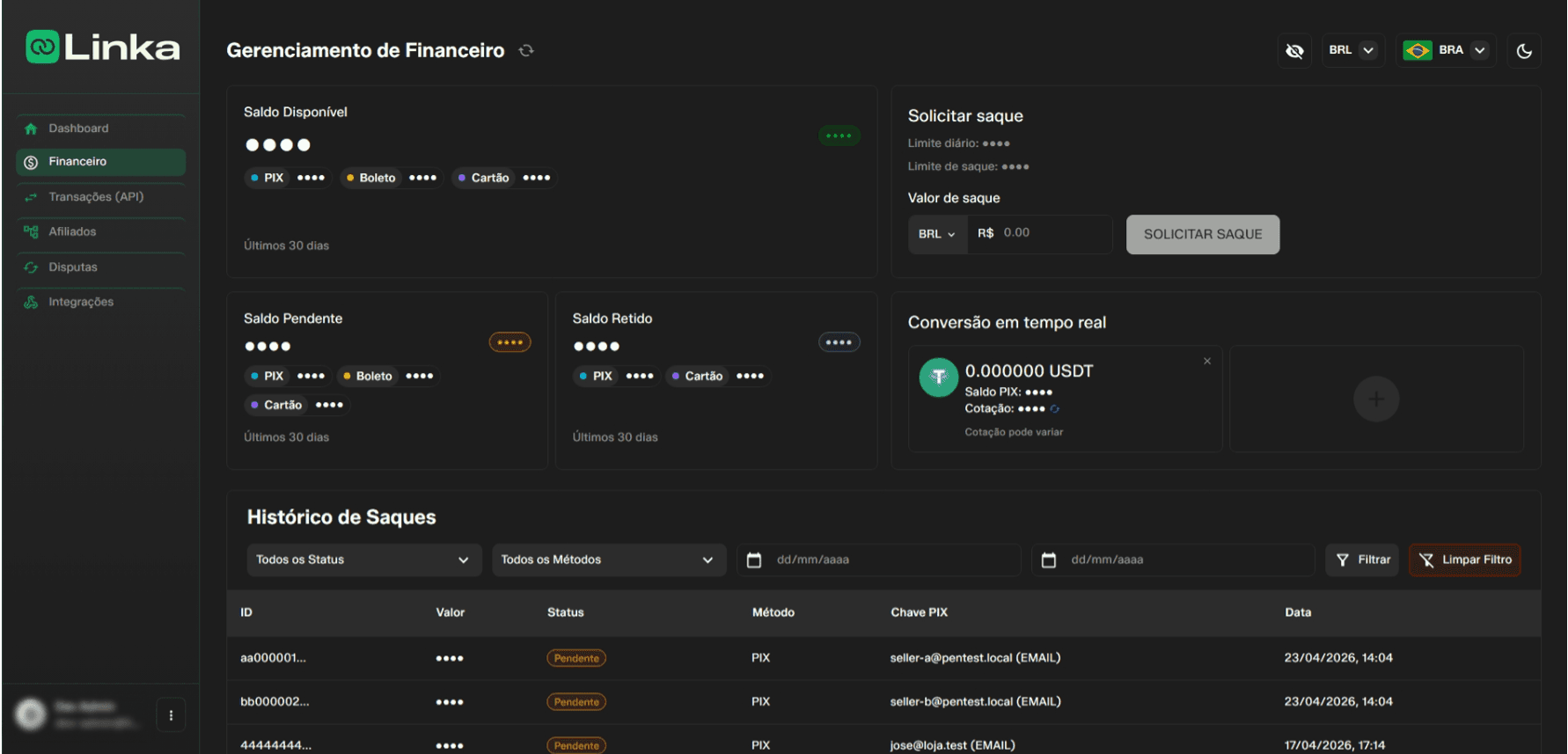Click Pendente badge in aa000001 row

(576, 658)
